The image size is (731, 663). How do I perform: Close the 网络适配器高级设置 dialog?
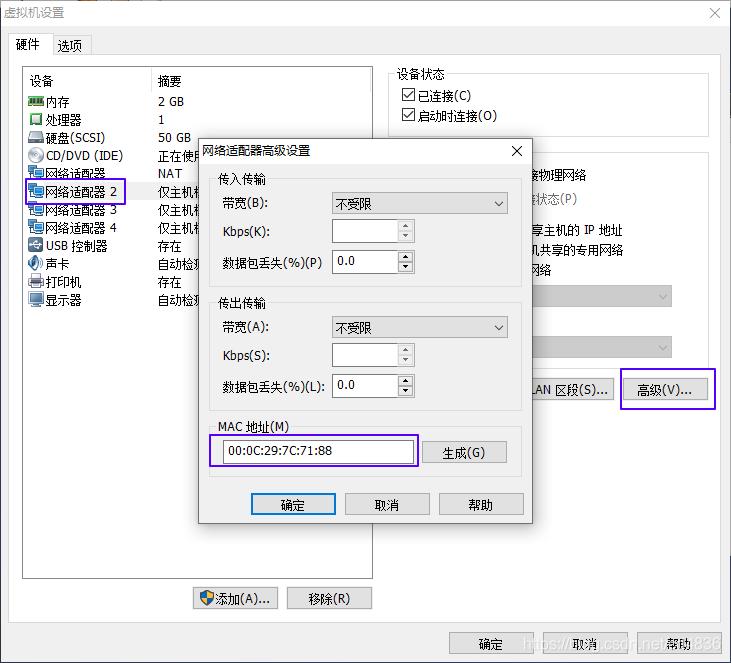tap(517, 151)
